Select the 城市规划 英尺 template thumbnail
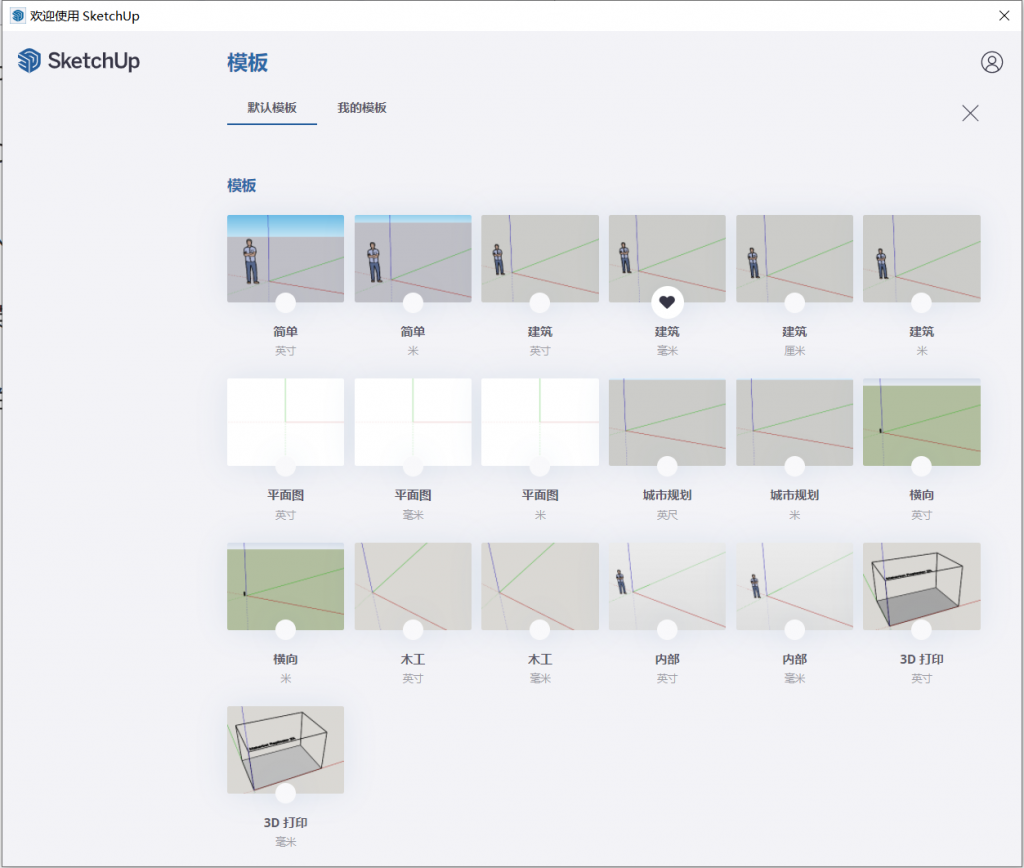The width and height of the screenshot is (1024, 868). coord(667,422)
